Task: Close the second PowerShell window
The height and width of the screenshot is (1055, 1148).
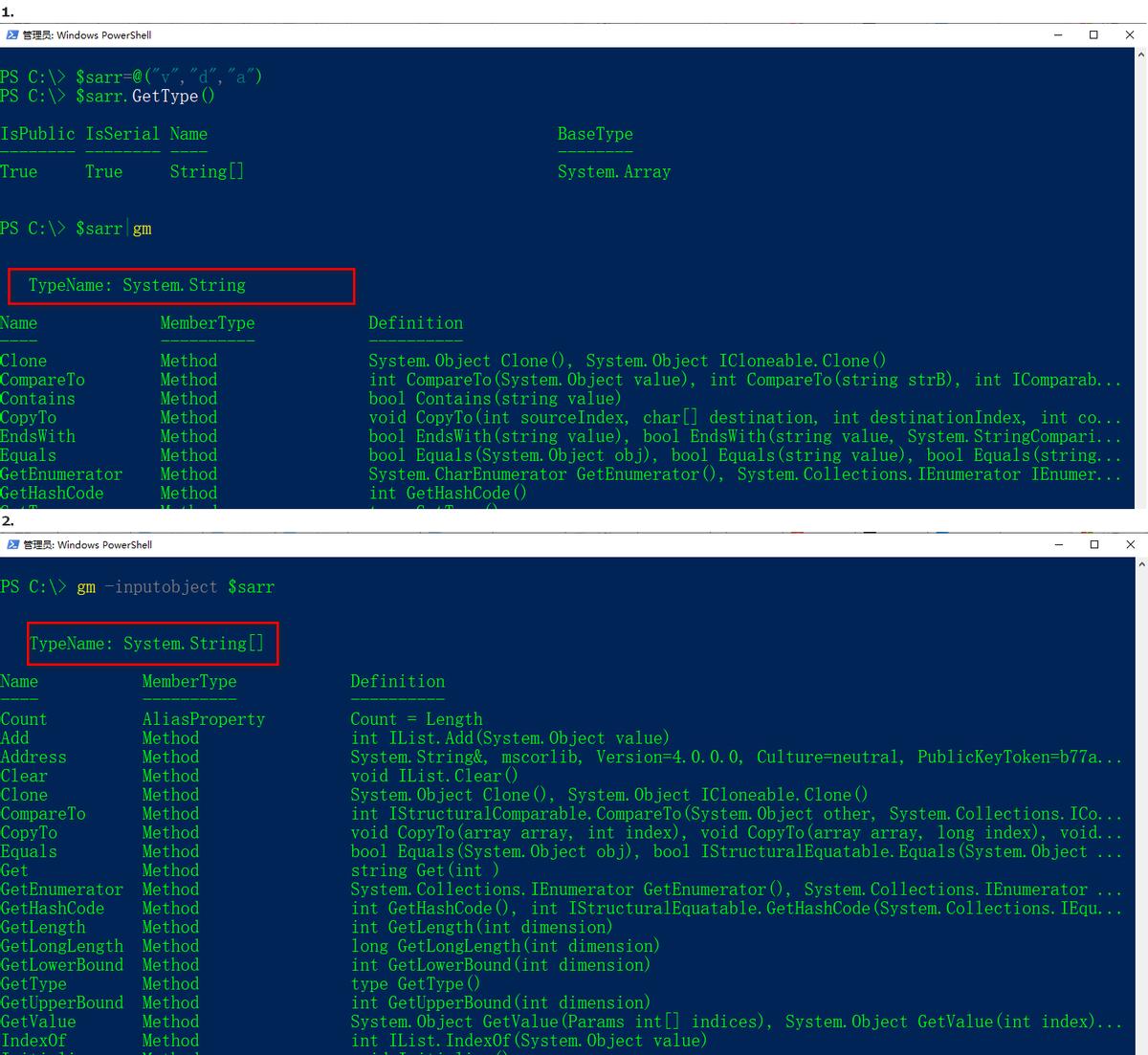Action: pyautogui.click(x=1130, y=545)
